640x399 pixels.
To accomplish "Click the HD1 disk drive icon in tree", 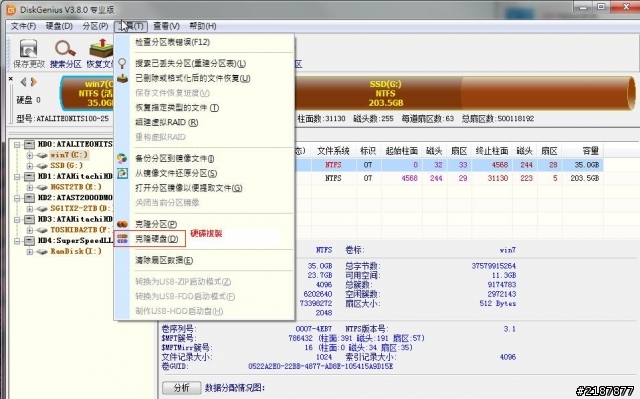I will (x=29, y=176).
